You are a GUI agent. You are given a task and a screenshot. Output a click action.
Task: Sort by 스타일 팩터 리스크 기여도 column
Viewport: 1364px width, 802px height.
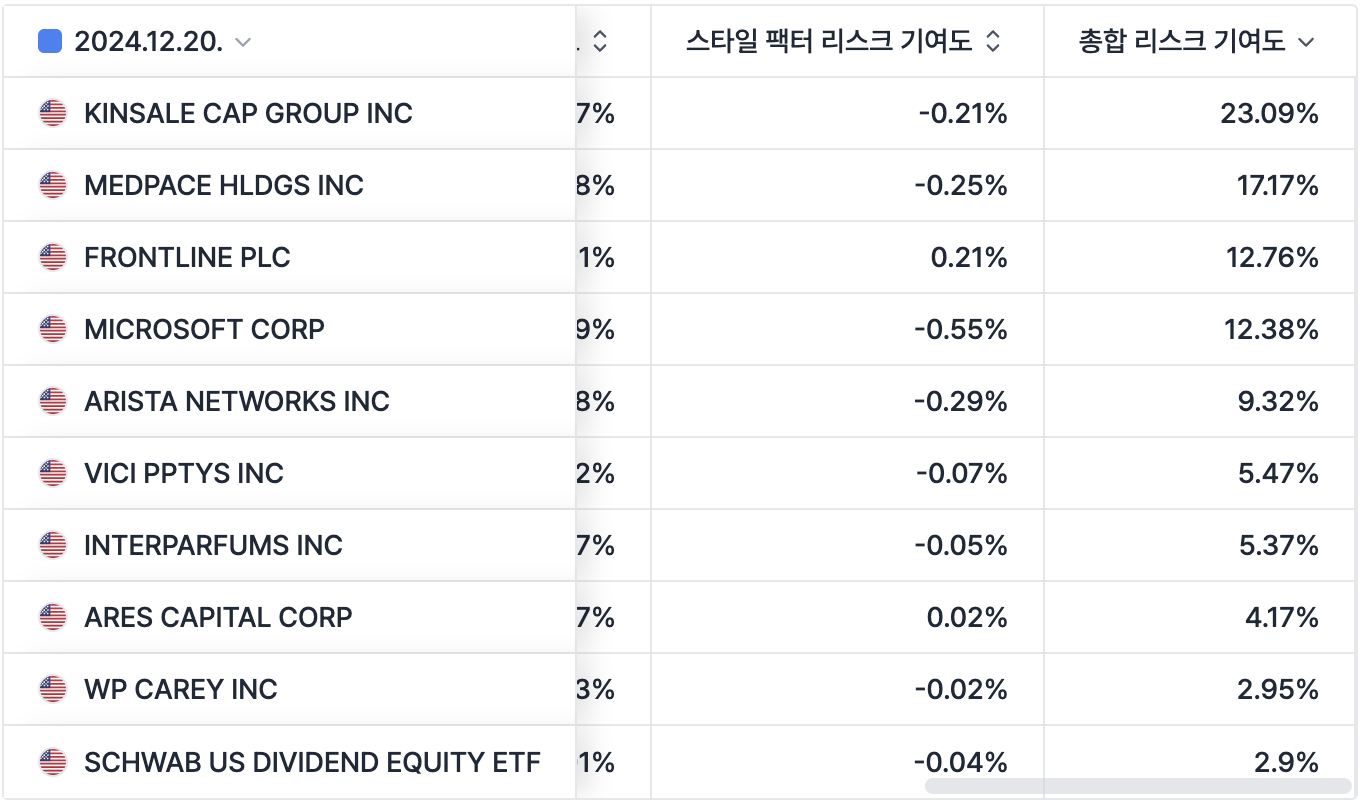click(992, 42)
